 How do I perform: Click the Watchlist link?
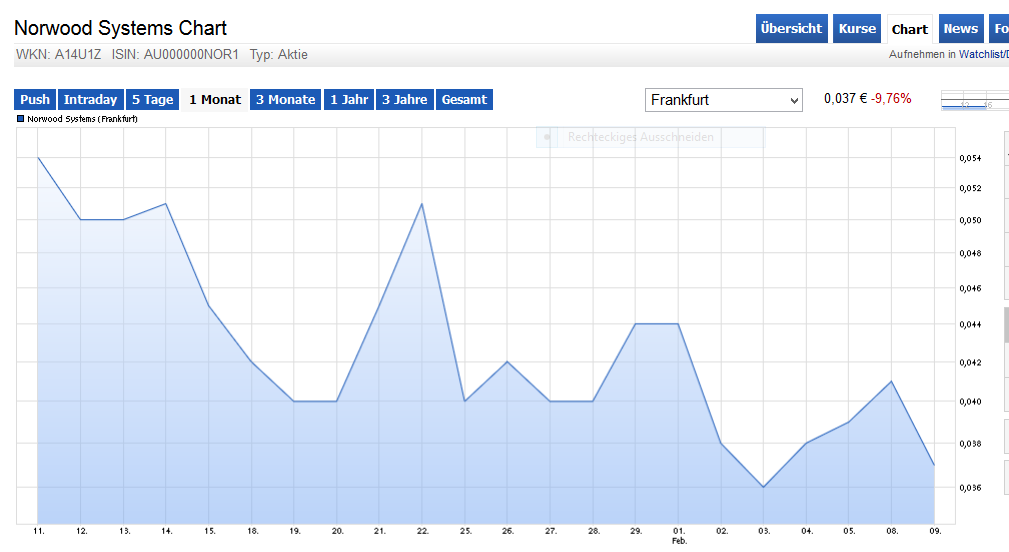pyautogui.click(x=982, y=54)
